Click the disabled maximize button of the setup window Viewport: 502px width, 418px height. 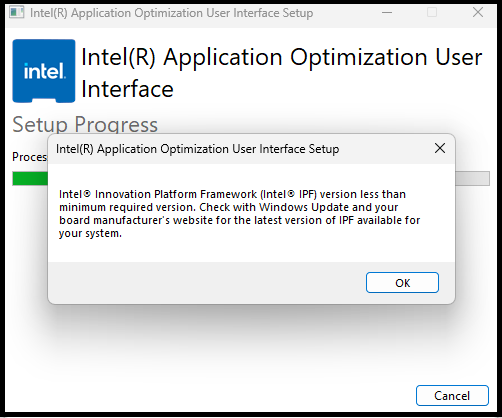coord(432,13)
